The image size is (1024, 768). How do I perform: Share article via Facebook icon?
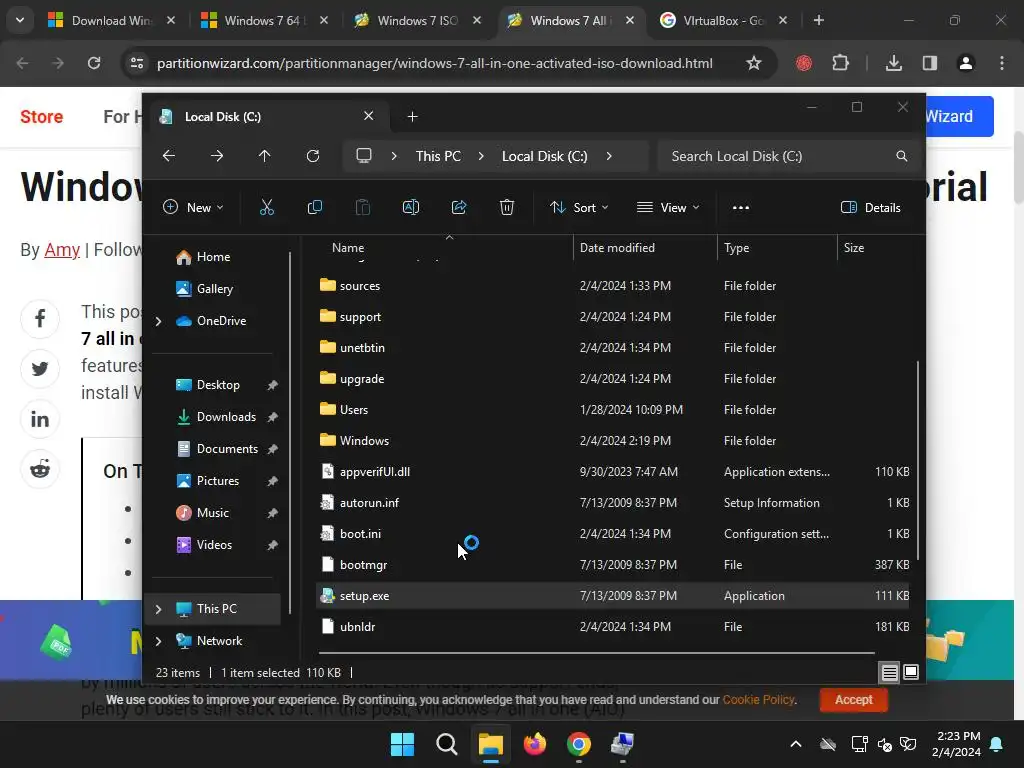(40, 319)
